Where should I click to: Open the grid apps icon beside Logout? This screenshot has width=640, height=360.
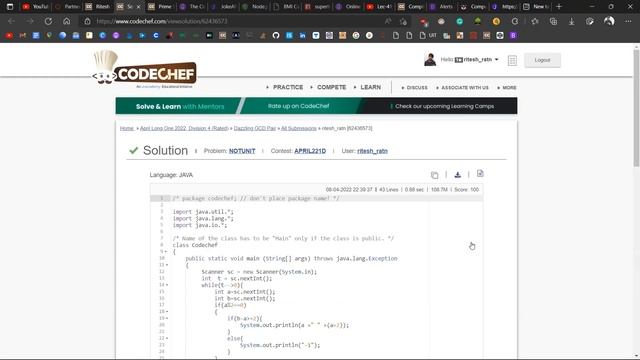click(512, 60)
